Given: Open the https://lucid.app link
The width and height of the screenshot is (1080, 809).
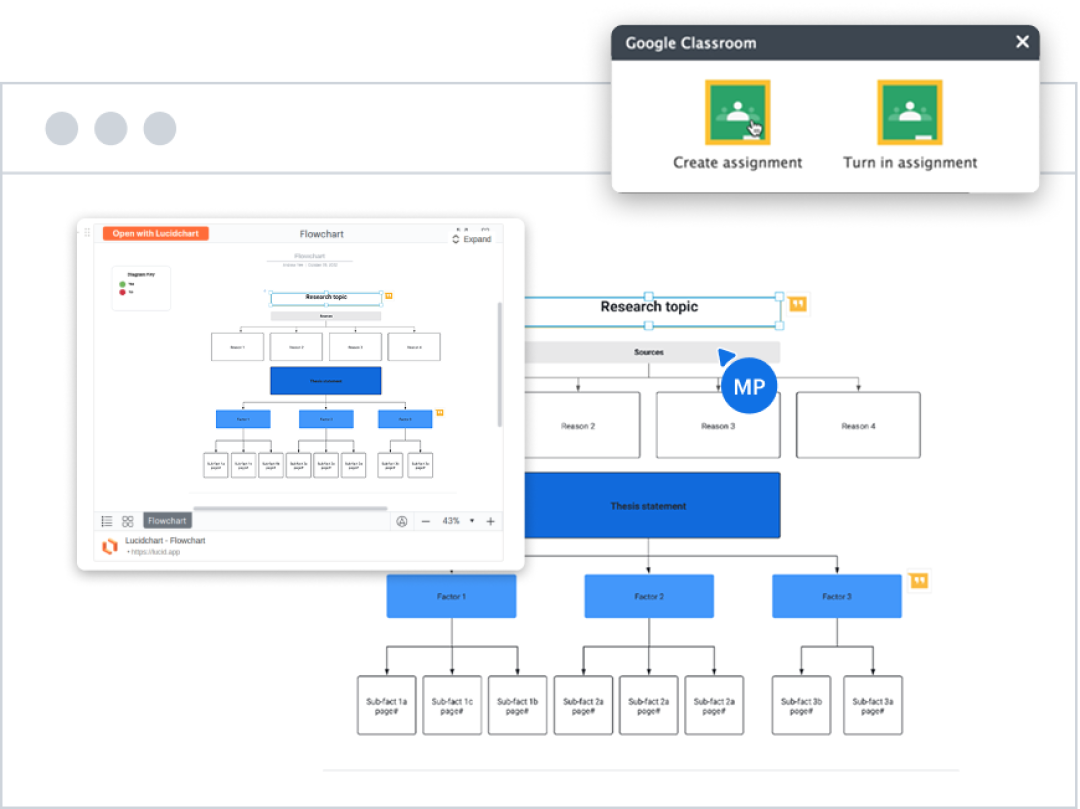Looking at the screenshot, I should coord(154,552).
